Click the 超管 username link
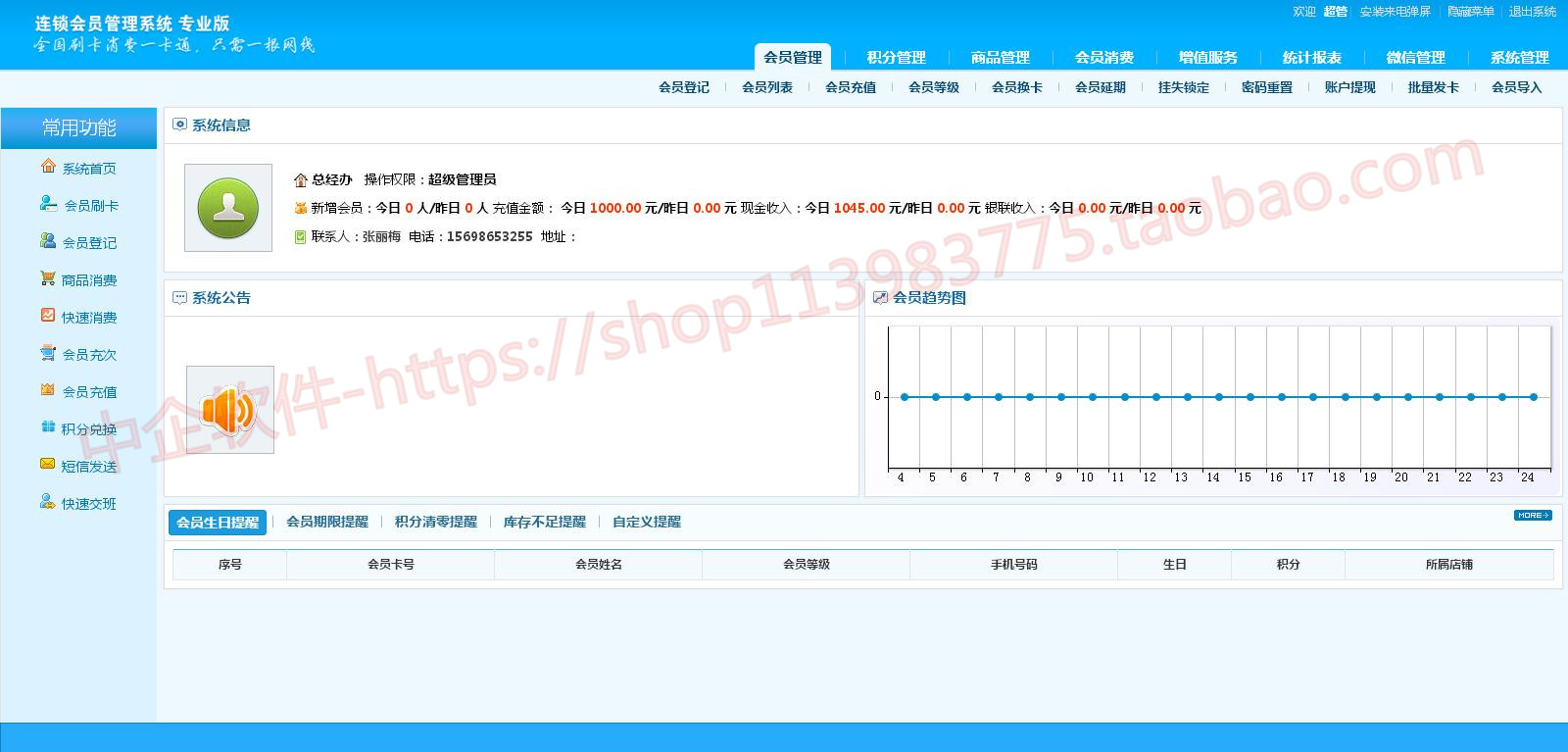The width and height of the screenshot is (1568, 752). (1336, 12)
